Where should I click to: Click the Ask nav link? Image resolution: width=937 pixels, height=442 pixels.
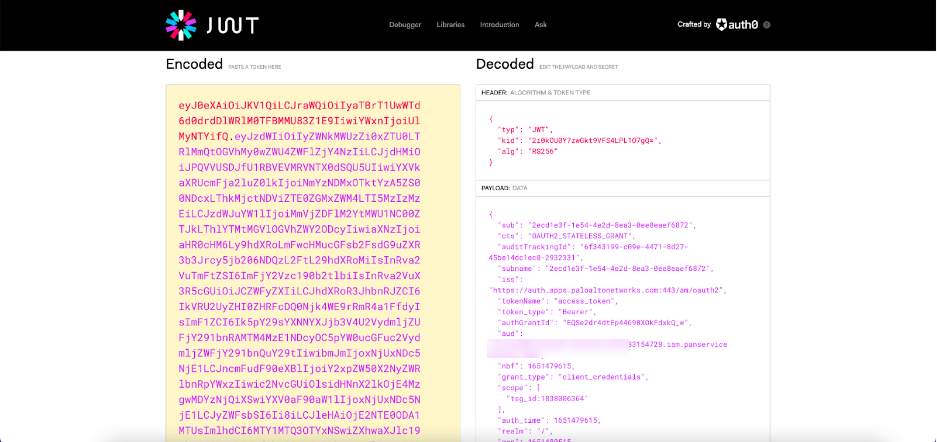(x=541, y=24)
